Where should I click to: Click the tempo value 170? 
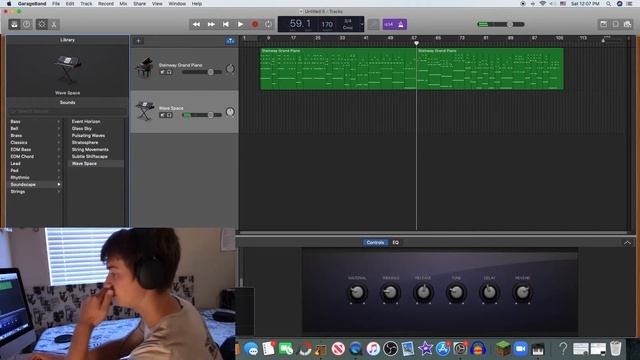coord(327,24)
